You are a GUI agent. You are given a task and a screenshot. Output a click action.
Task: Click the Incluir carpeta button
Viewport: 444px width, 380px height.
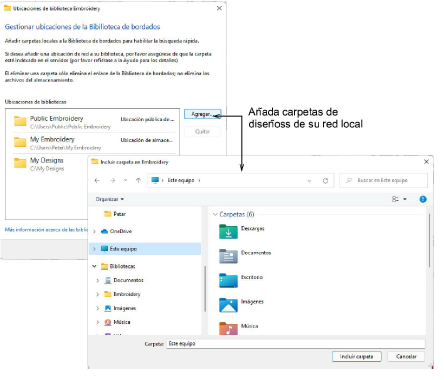(x=357, y=357)
